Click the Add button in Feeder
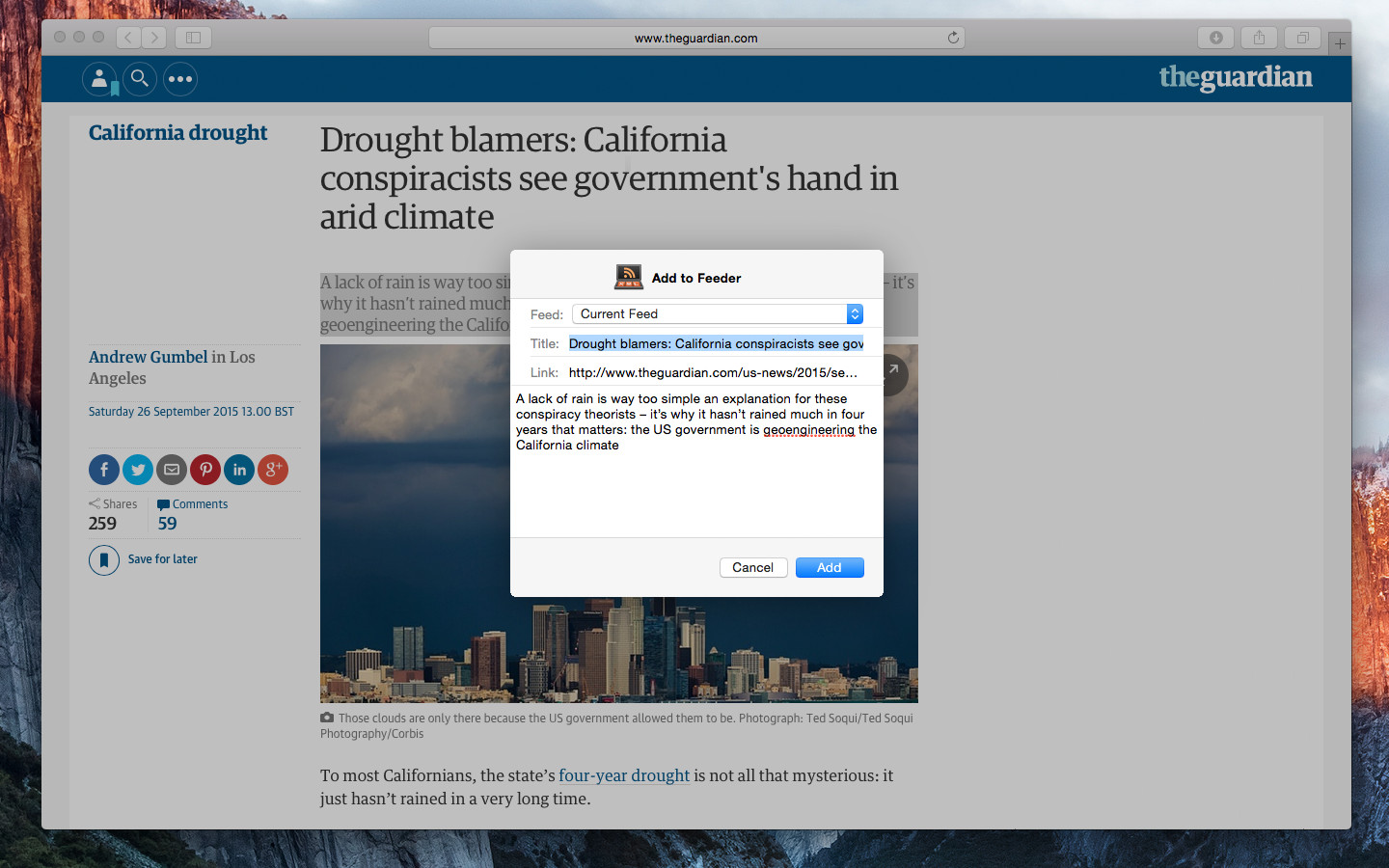Viewport: 1389px width, 868px height. click(x=830, y=567)
